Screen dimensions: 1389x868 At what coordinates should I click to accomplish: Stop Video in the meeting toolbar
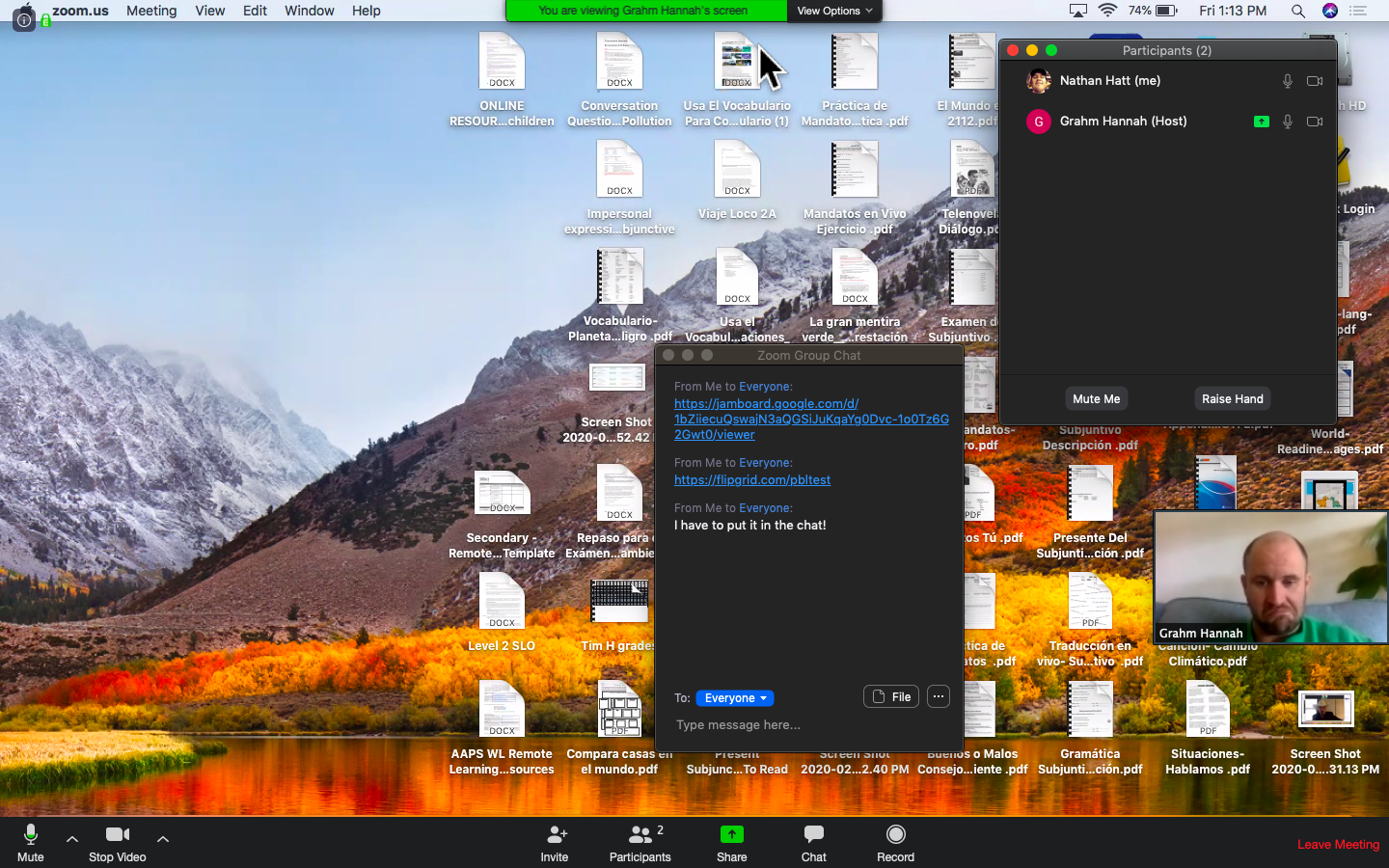118,842
